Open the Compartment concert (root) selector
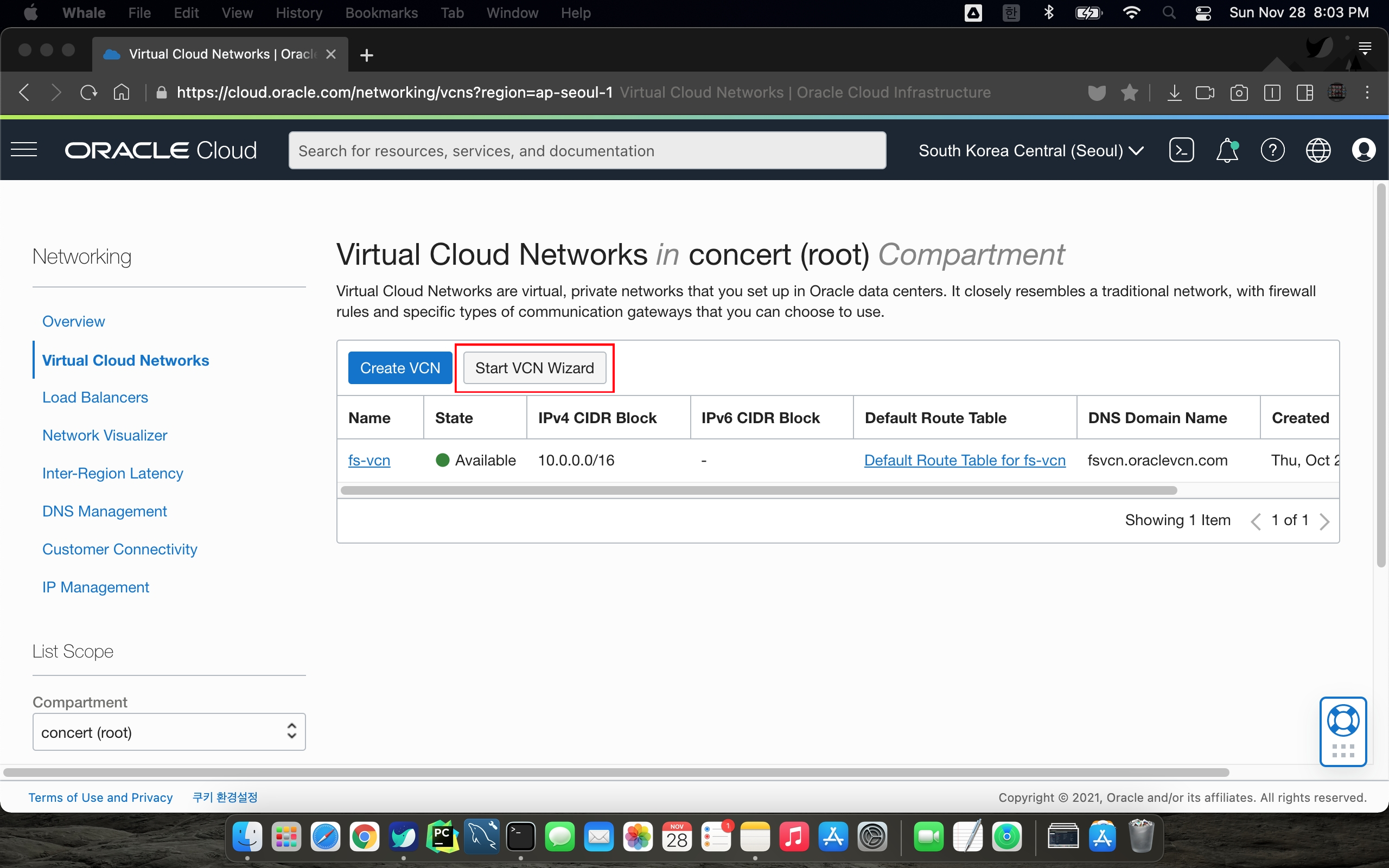This screenshot has width=1389, height=868. coord(169,732)
